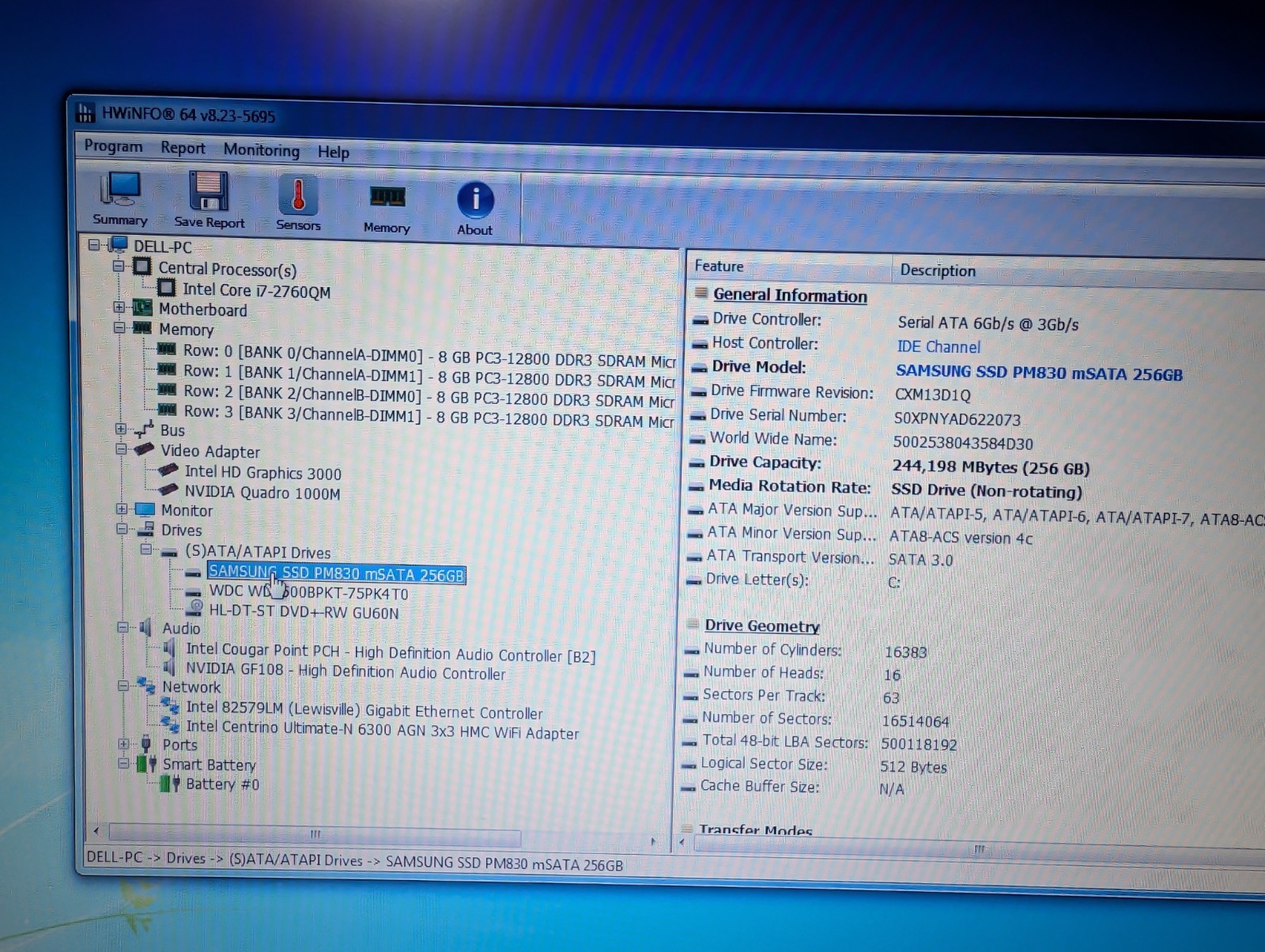Collapse the Network node
Screen dimensions: 1265x952
[x=123, y=686]
